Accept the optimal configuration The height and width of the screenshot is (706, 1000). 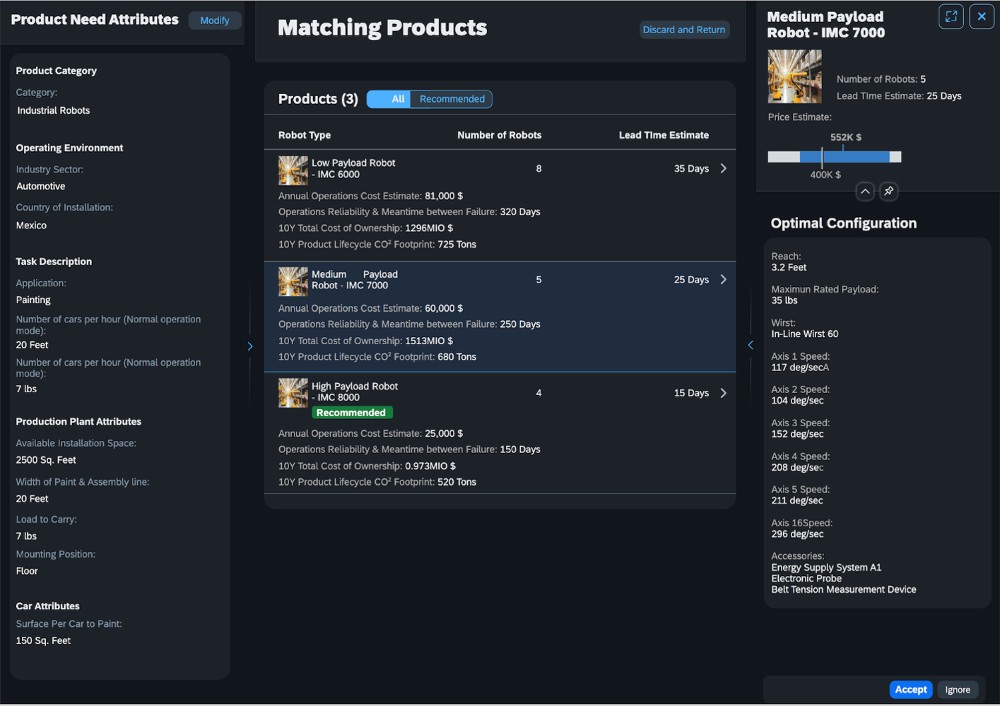tap(910, 689)
